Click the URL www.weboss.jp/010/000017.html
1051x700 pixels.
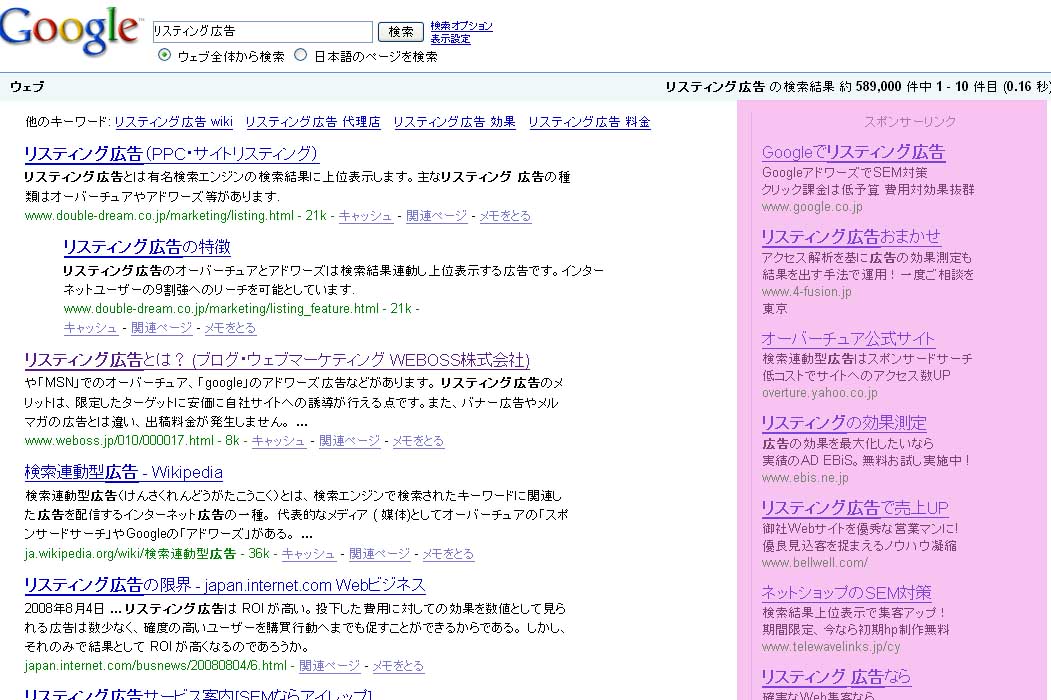[119, 441]
